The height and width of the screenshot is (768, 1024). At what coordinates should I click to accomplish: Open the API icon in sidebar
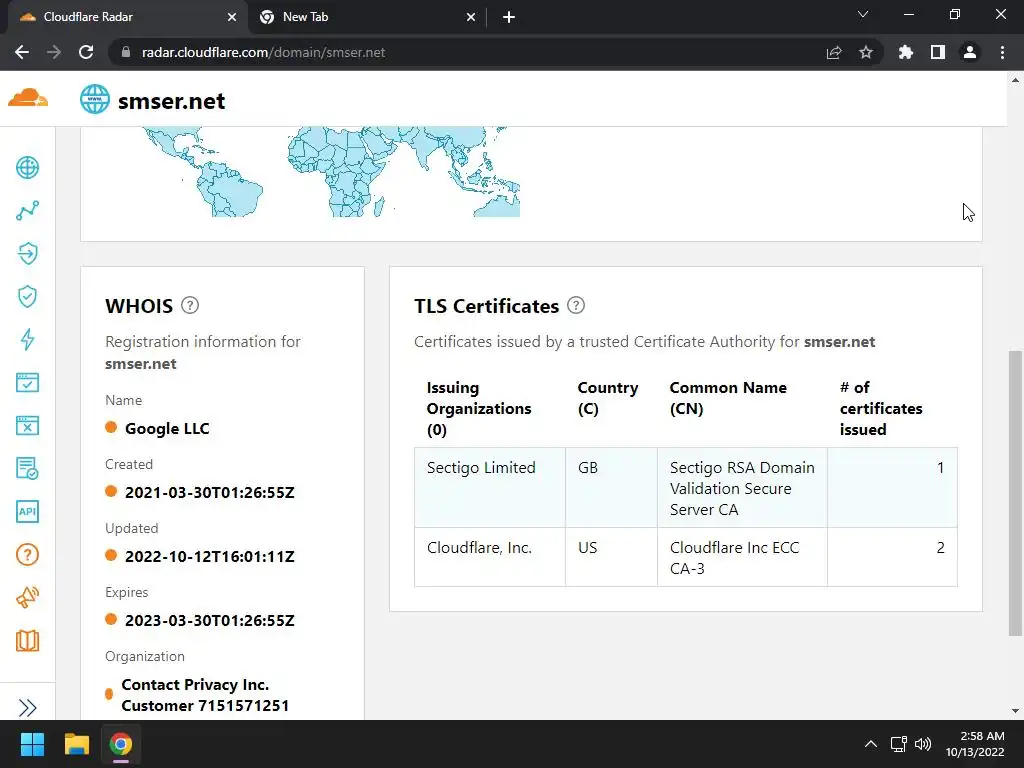(27, 511)
